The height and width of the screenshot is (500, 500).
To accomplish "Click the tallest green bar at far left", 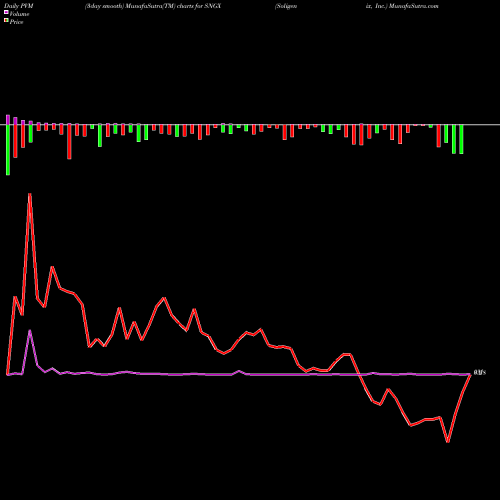I will pos(8,150).
